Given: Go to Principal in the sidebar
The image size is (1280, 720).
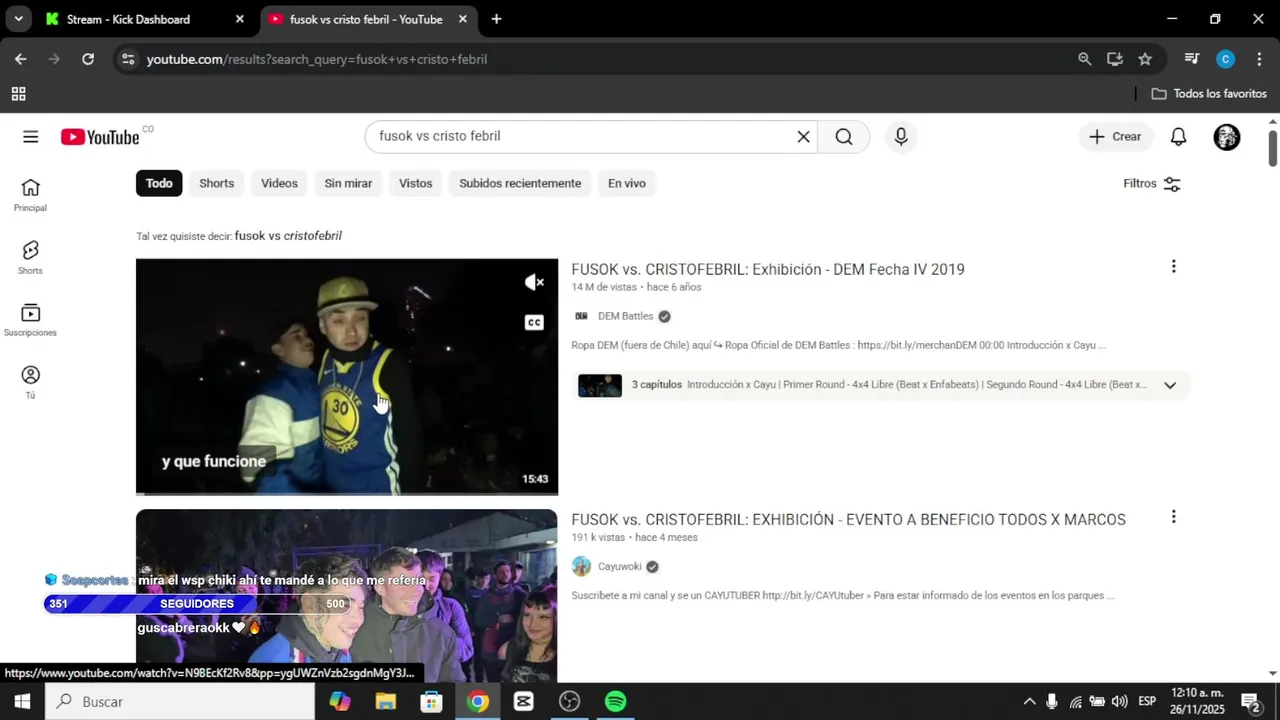Looking at the screenshot, I should pyautogui.click(x=30, y=195).
